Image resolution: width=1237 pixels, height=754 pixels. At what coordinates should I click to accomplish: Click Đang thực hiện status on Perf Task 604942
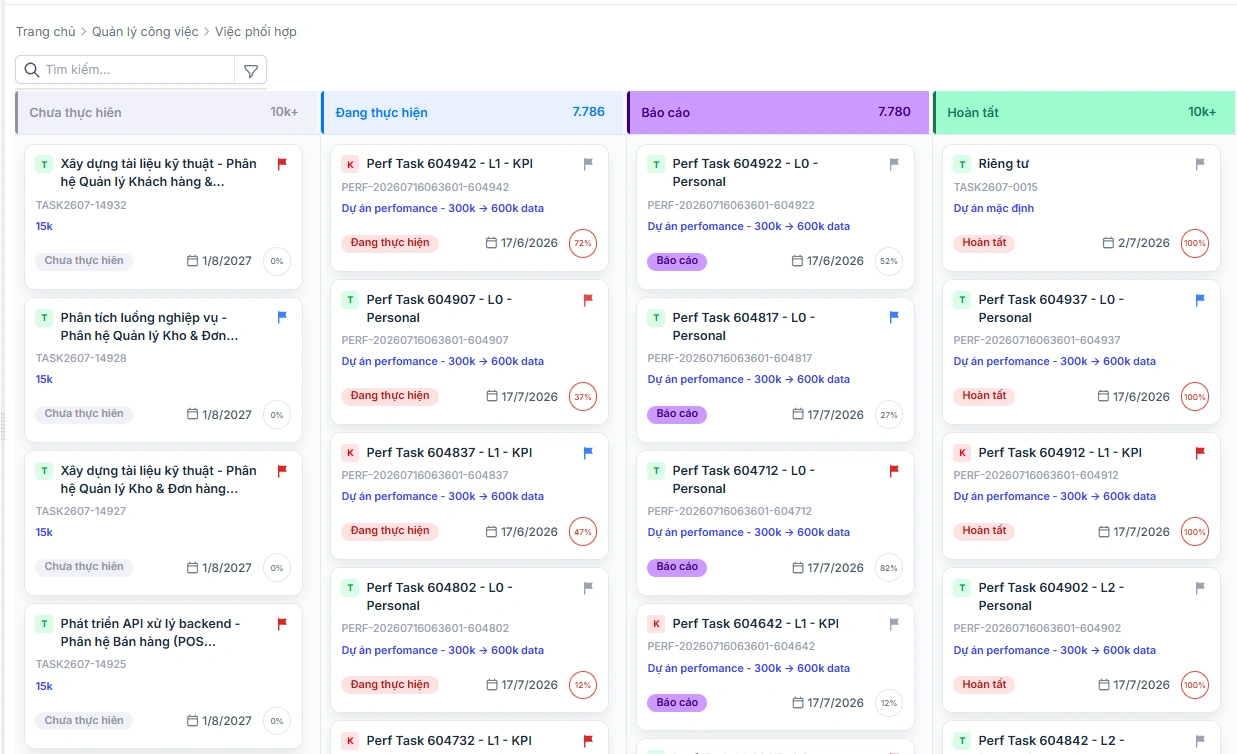pos(390,243)
